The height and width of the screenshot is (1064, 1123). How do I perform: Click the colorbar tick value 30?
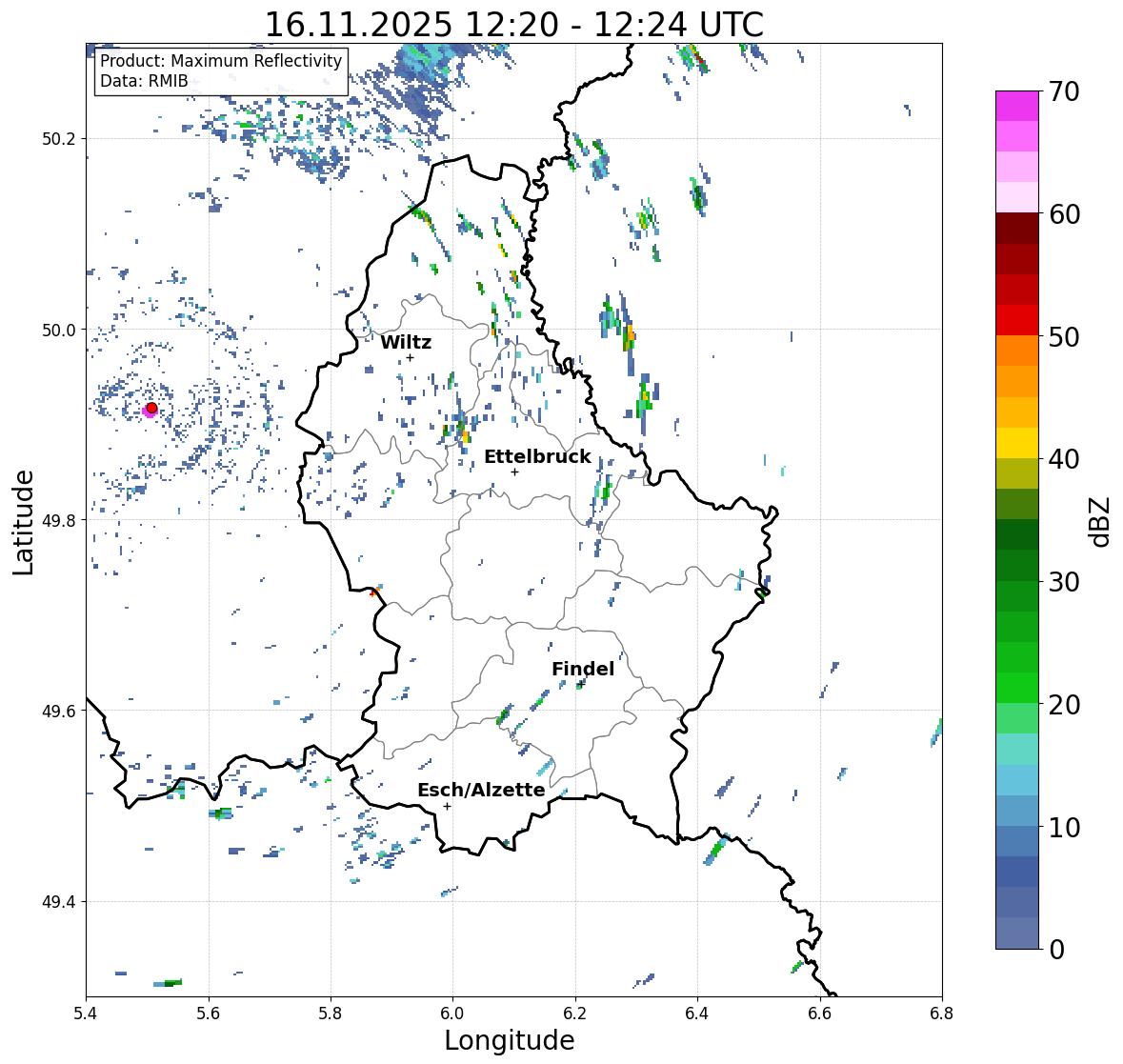point(1064,582)
